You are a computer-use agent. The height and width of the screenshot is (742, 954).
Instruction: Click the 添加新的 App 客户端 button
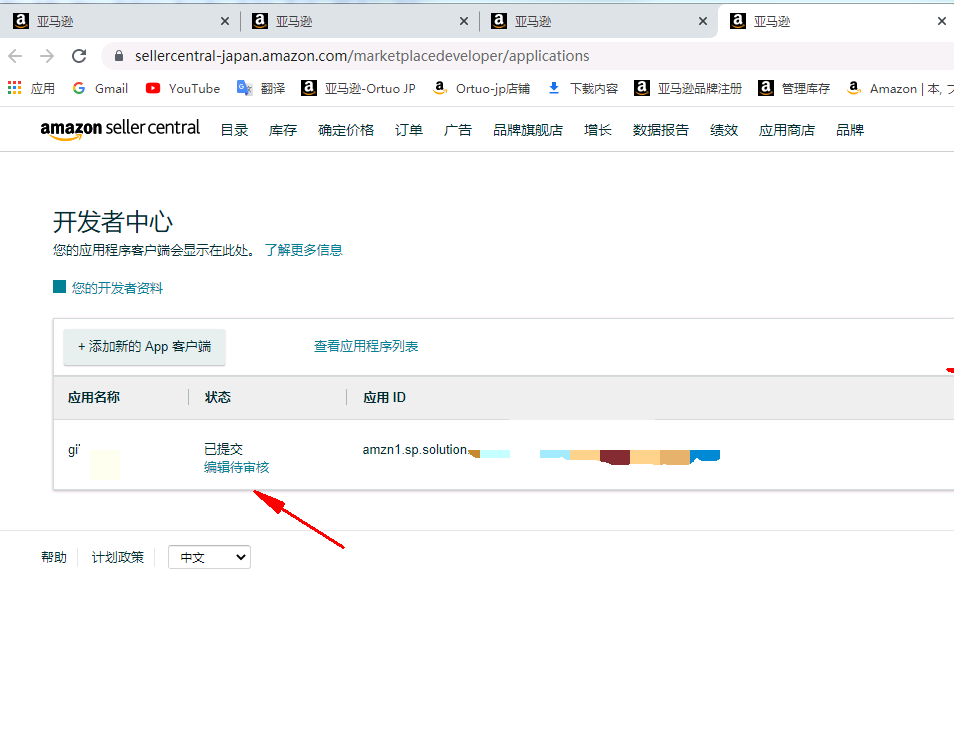pos(143,347)
